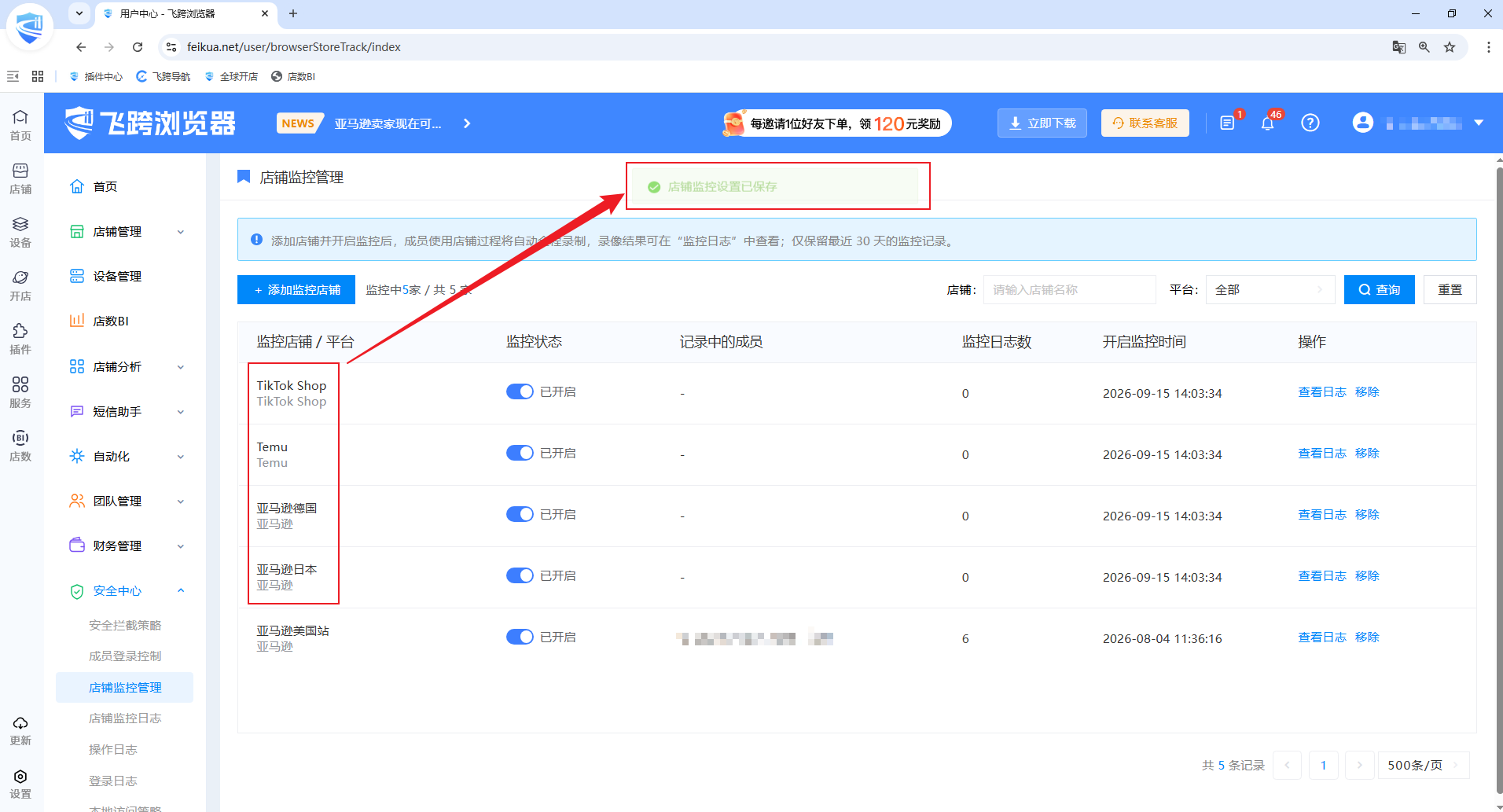Reload the page with refresh icon
The height and width of the screenshot is (812, 1503).
coord(138,47)
